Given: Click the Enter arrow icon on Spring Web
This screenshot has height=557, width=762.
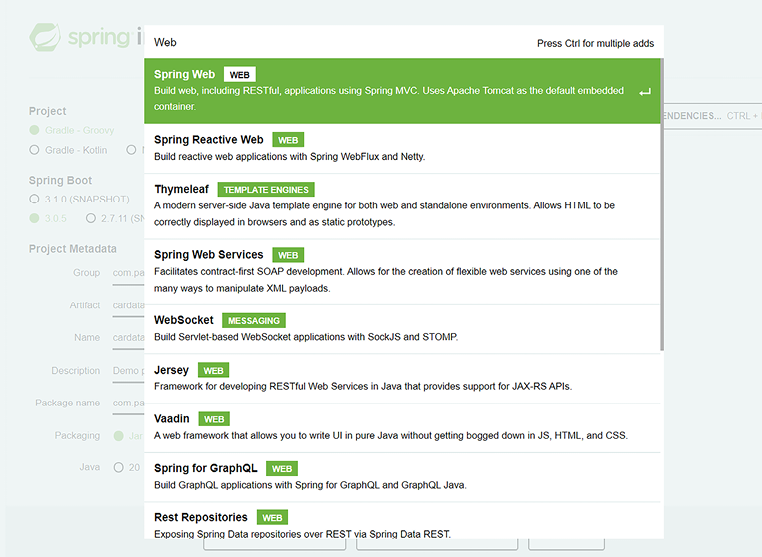Looking at the screenshot, I should click(645, 92).
